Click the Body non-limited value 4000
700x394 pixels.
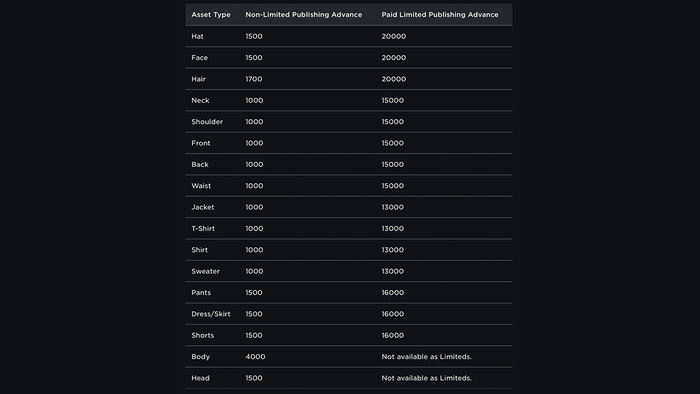[x=255, y=357]
